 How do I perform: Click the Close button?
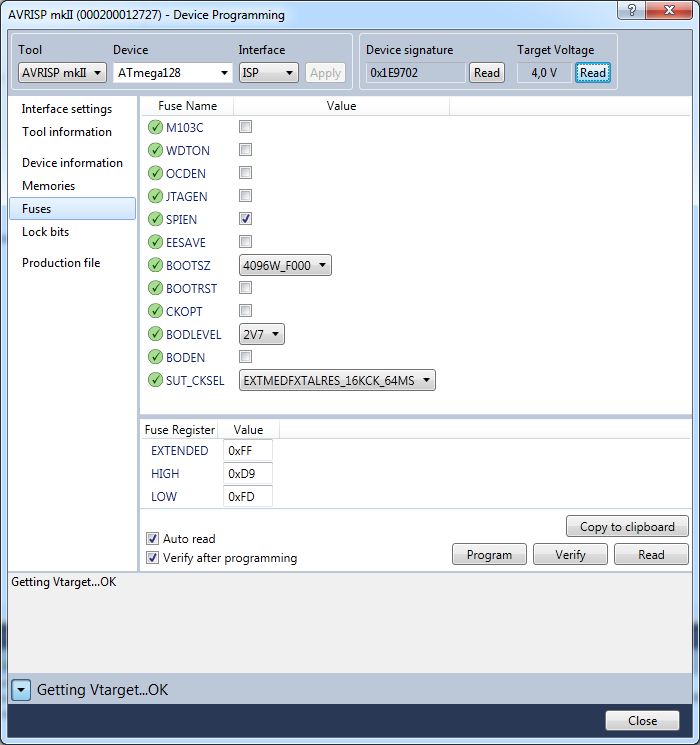tap(642, 721)
